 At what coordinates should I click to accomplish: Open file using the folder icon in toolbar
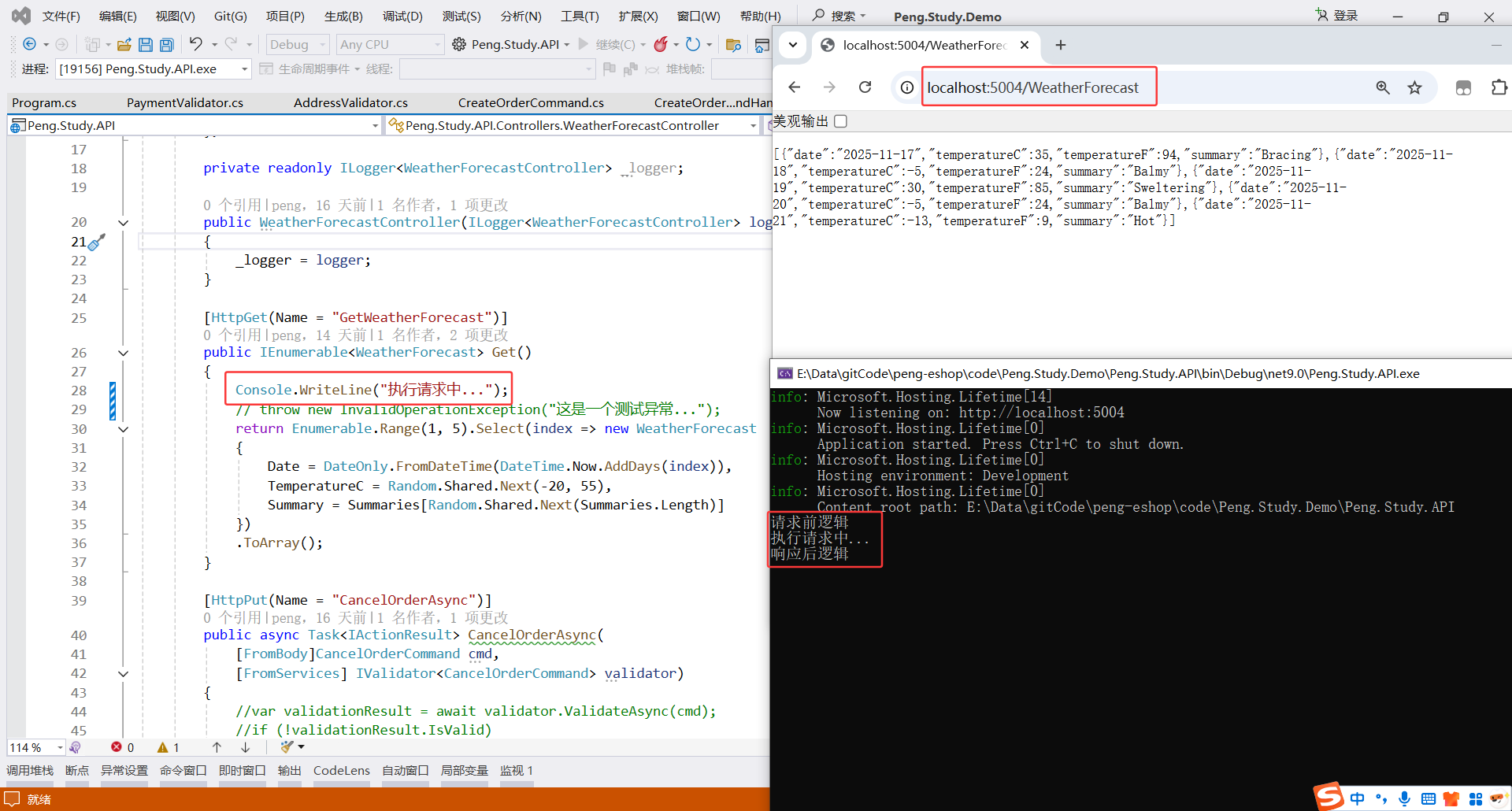pyautogui.click(x=124, y=45)
